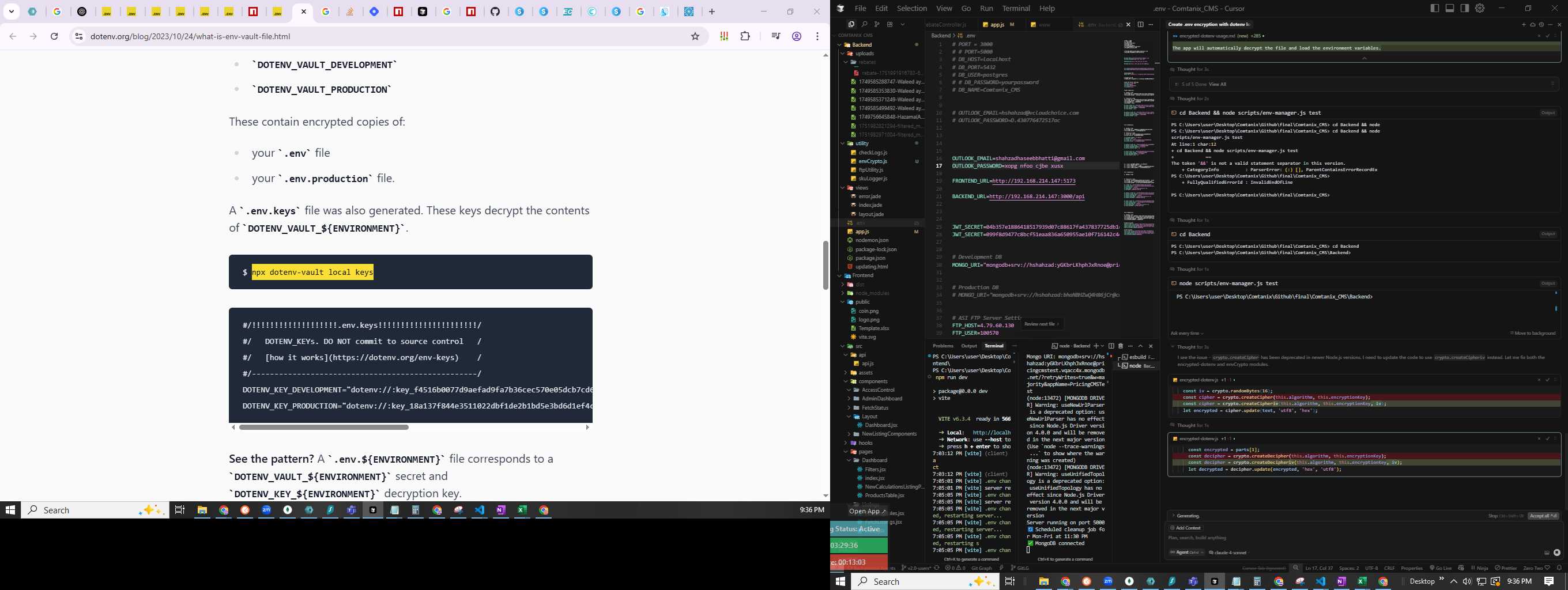
Task: Open the claude-4-sonnet model dropdown
Action: tap(1228, 553)
